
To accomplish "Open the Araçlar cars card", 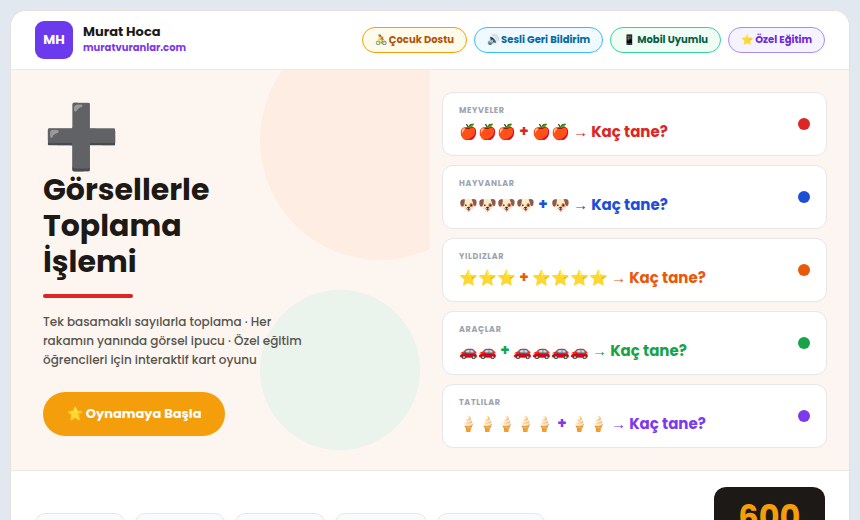I will click(634, 343).
